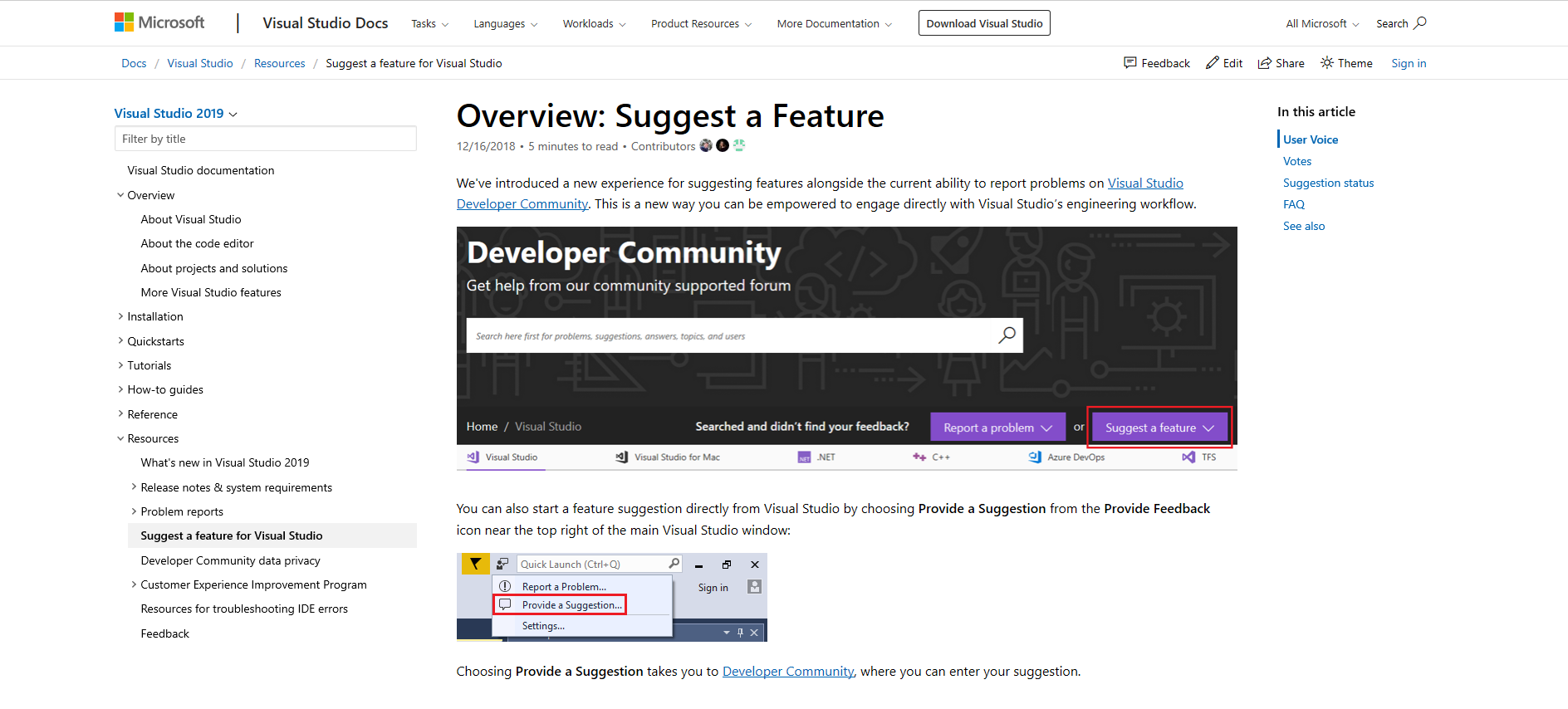1568x709 pixels.
Task: Click Sign in link
Action: click(x=1409, y=63)
